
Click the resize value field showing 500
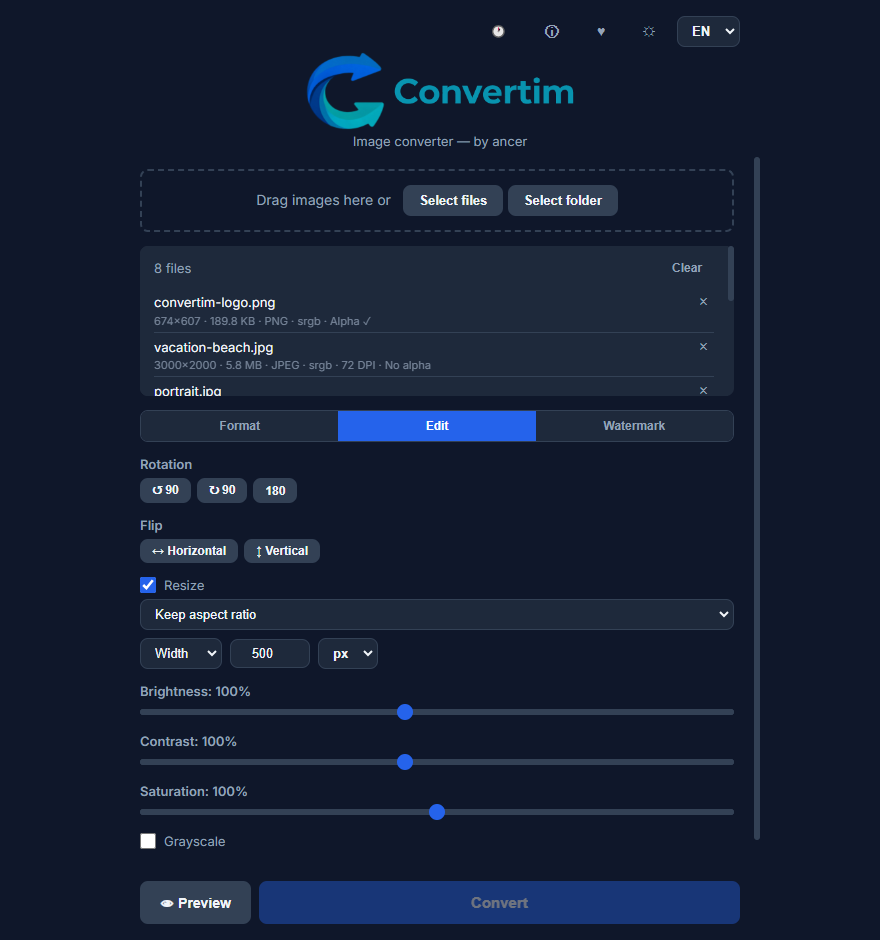coord(270,653)
